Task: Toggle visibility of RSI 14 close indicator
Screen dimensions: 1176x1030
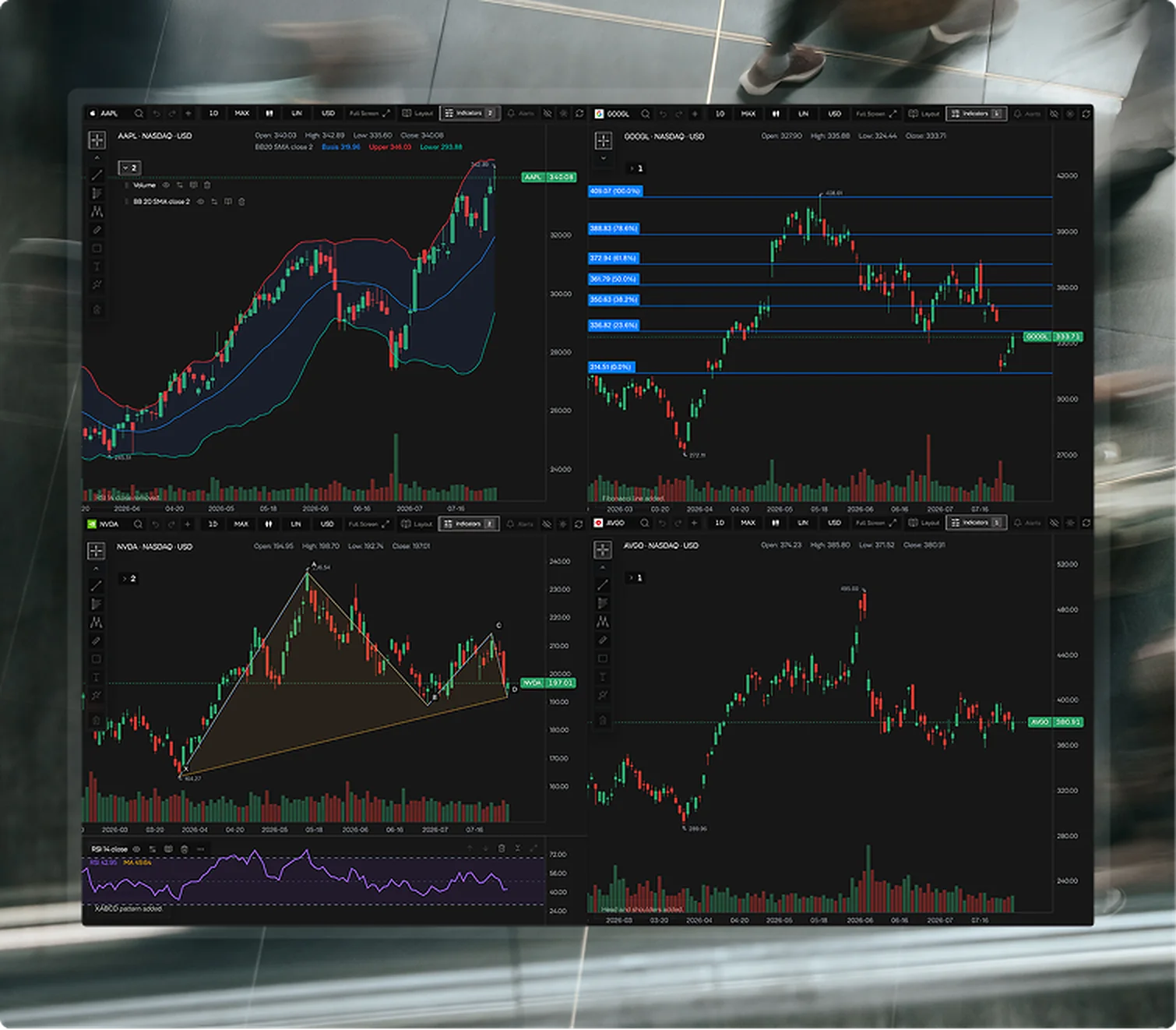Action: pos(136,848)
